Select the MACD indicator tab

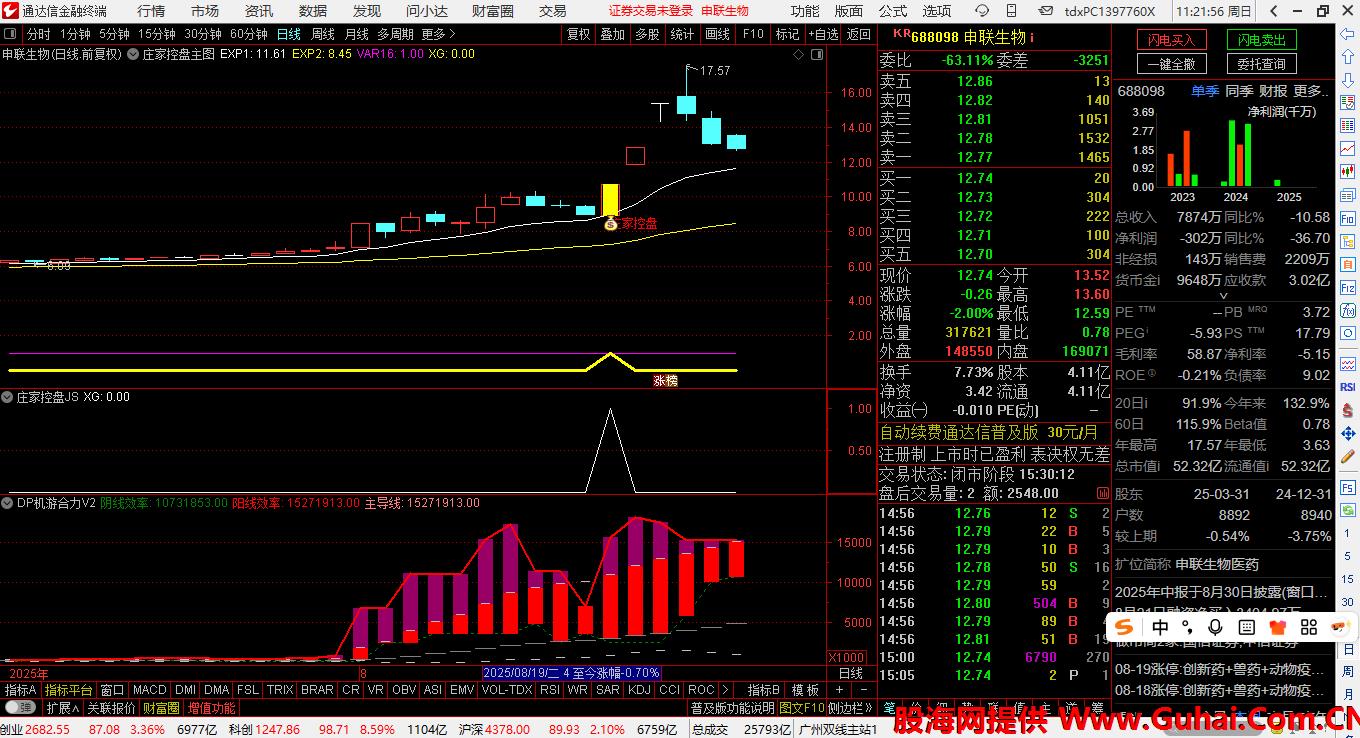pyautogui.click(x=150, y=690)
